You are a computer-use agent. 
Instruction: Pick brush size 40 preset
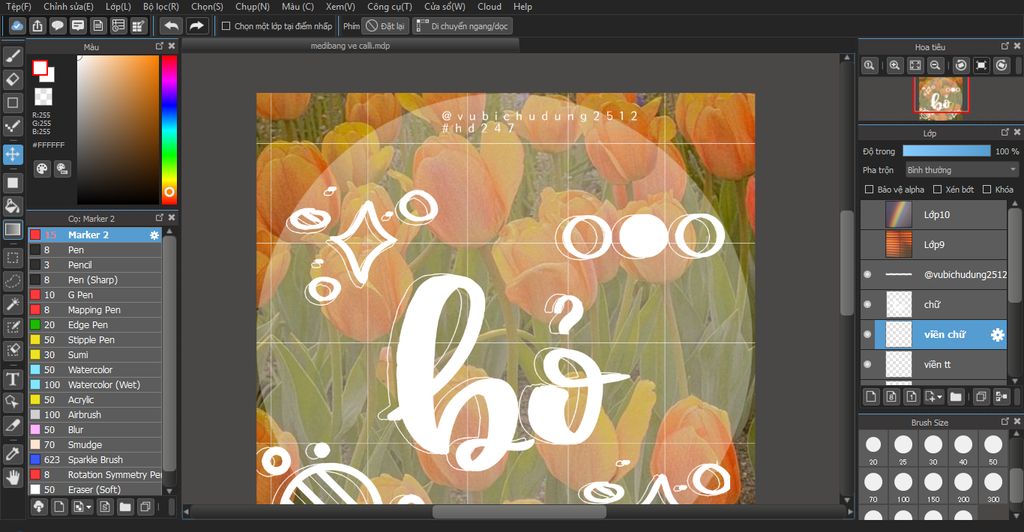[963, 449]
